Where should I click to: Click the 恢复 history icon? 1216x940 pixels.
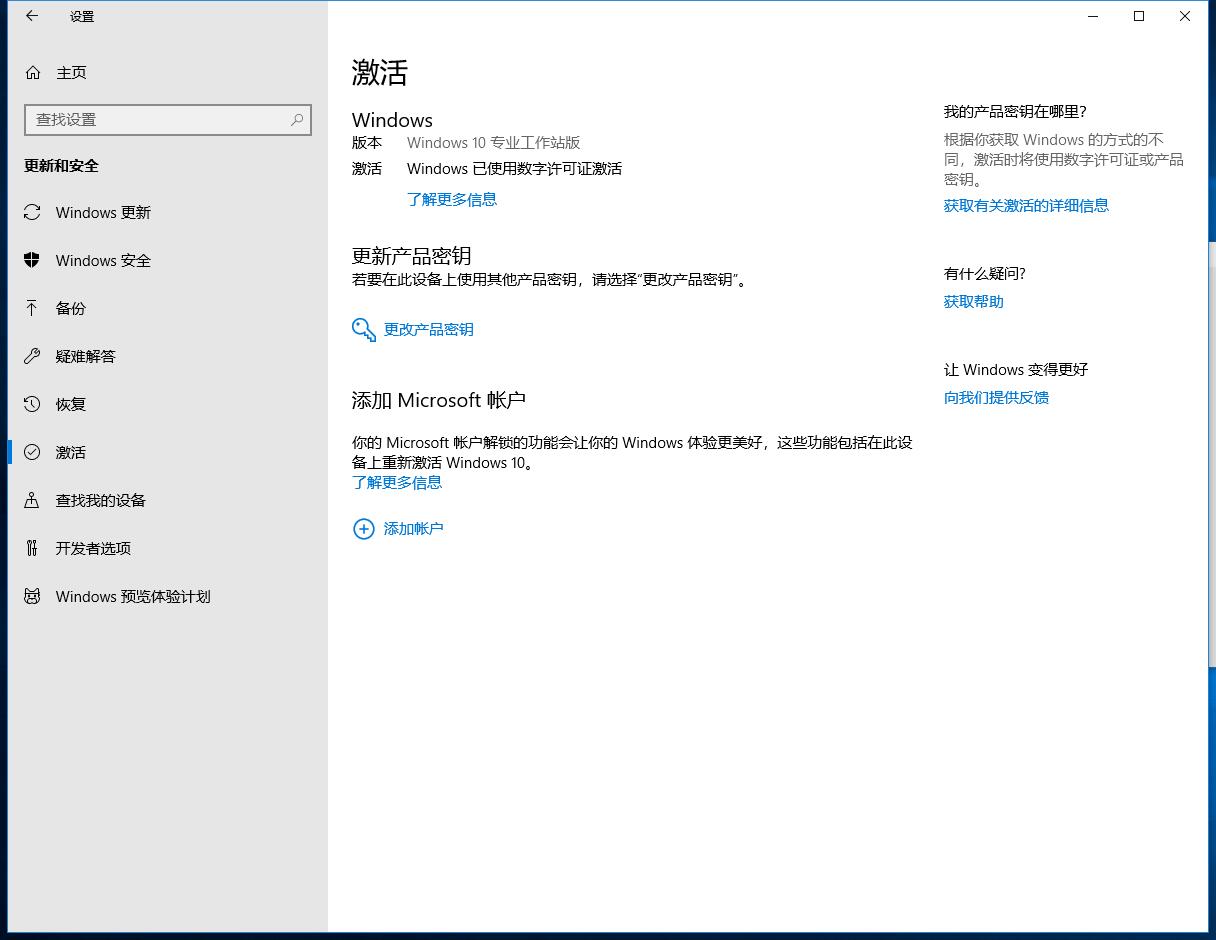(32, 404)
